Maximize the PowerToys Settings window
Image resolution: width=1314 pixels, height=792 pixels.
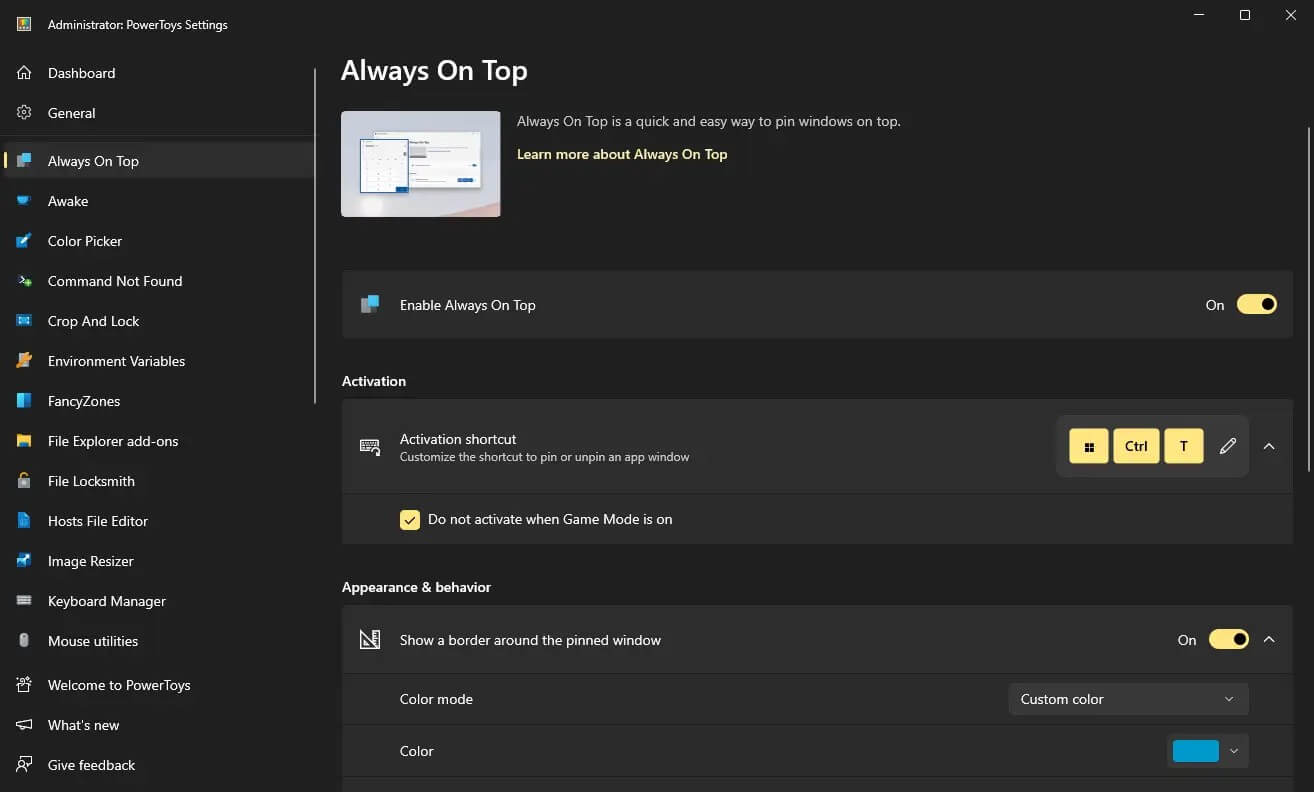click(x=1245, y=15)
